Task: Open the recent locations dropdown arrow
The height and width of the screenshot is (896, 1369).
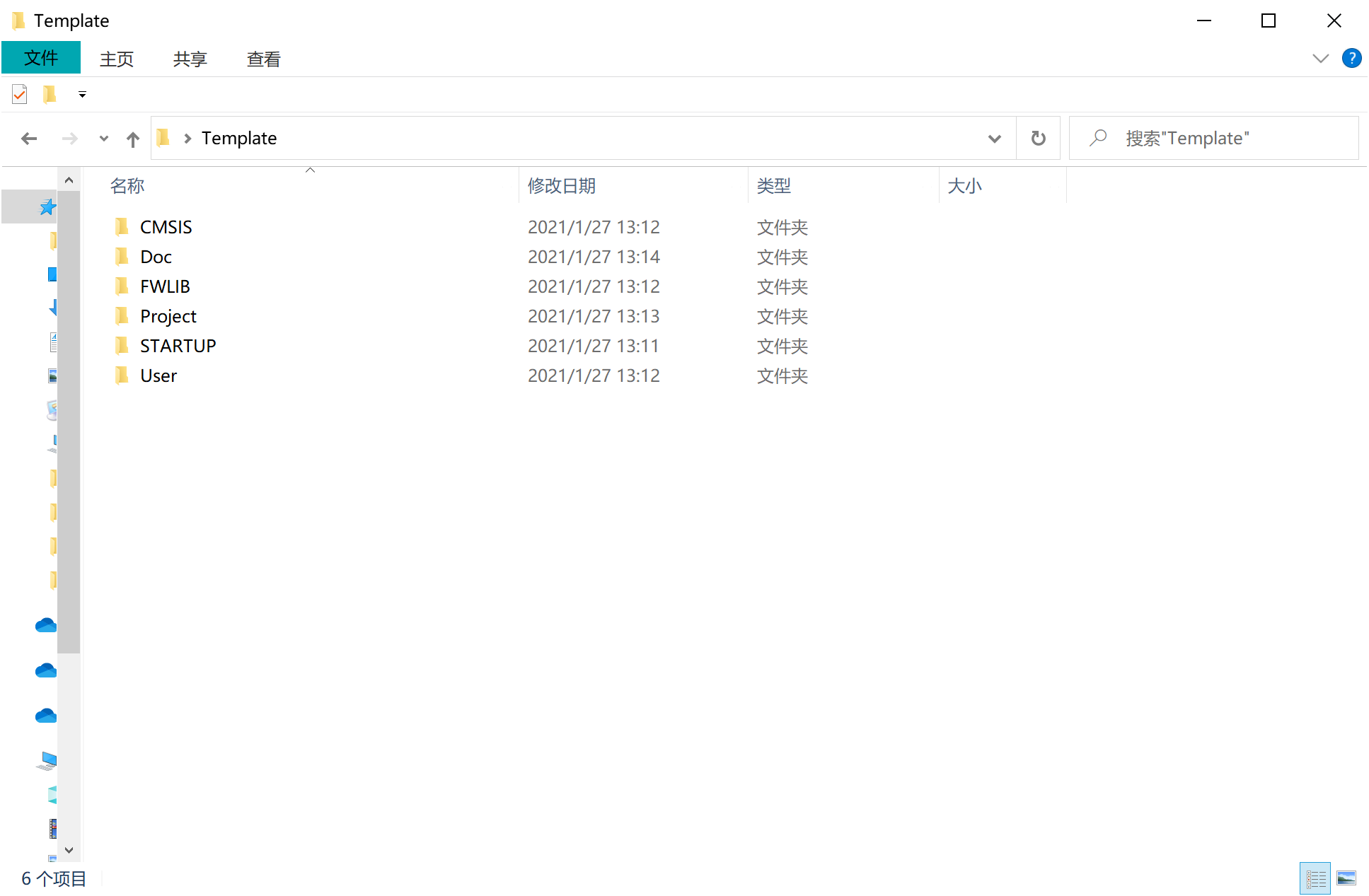Action: click(104, 139)
